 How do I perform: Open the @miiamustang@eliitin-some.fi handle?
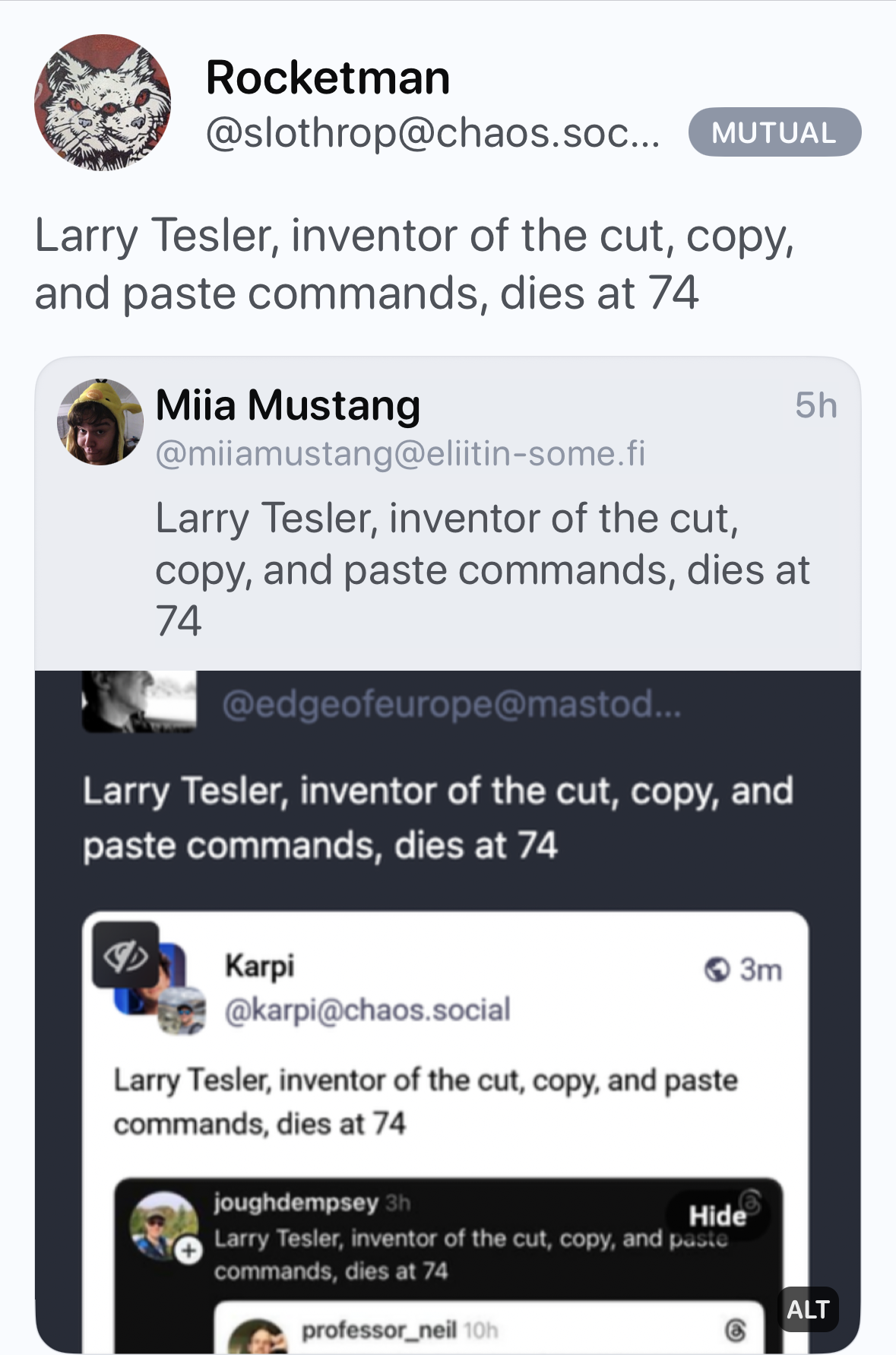coord(400,454)
